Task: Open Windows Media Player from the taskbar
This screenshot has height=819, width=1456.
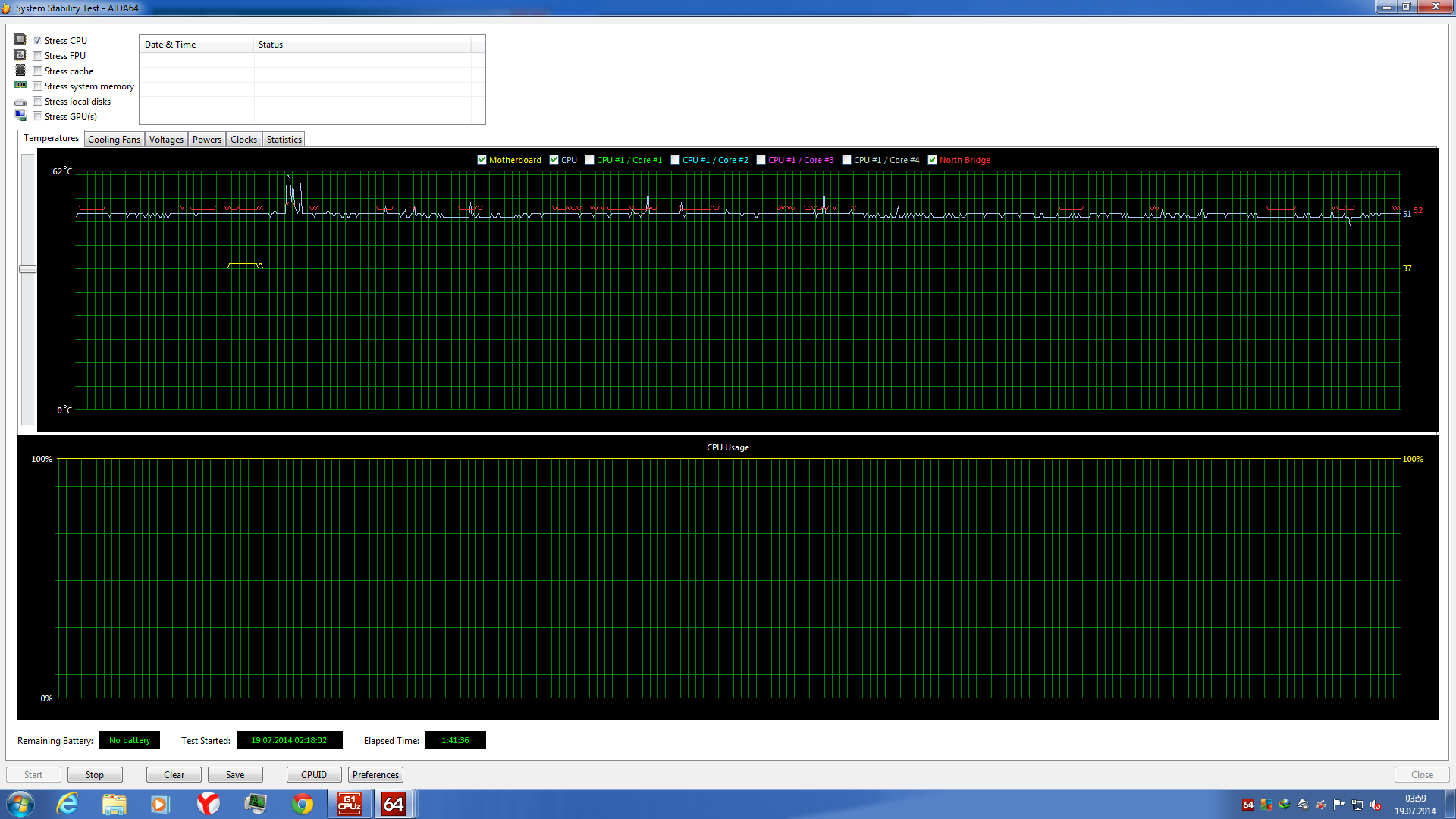Action: [161, 804]
